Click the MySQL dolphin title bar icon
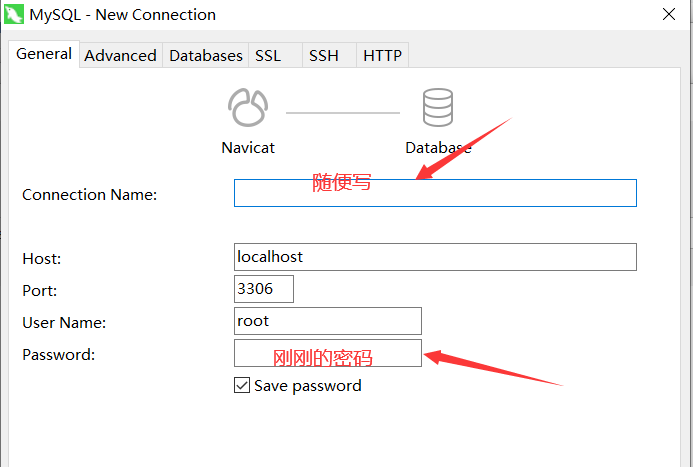 tap(14, 14)
